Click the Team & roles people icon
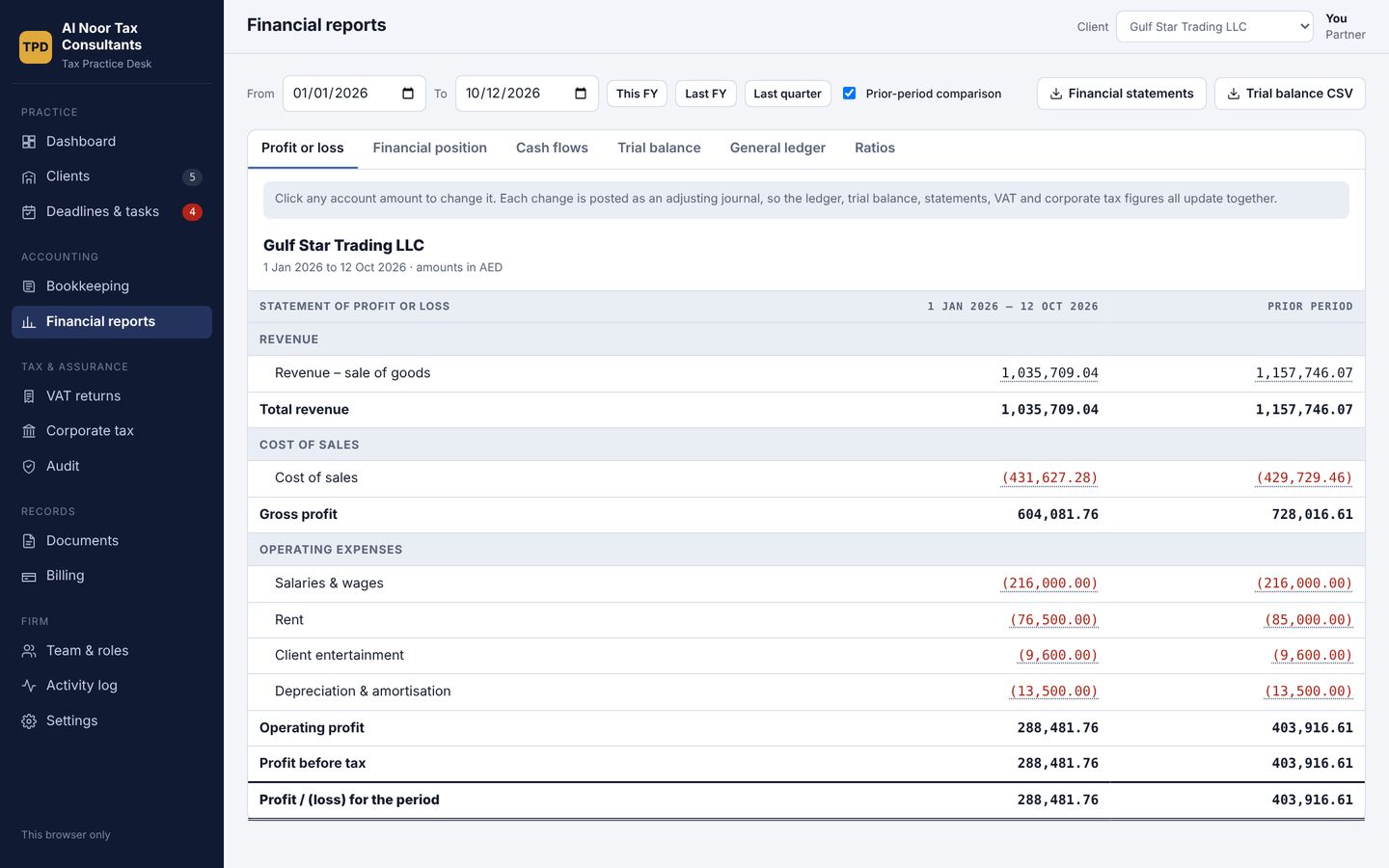This screenshot has height=868, width=1389. (x=29, y=651)
